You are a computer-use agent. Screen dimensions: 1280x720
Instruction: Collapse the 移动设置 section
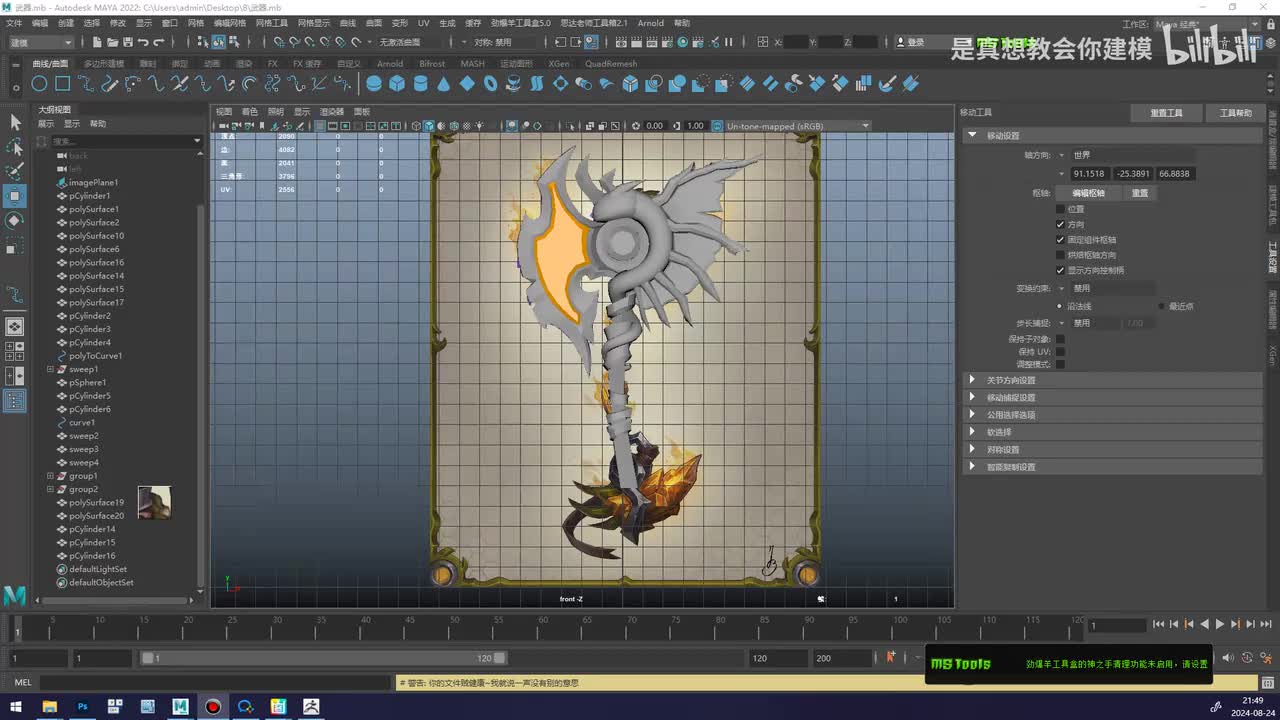972,135
